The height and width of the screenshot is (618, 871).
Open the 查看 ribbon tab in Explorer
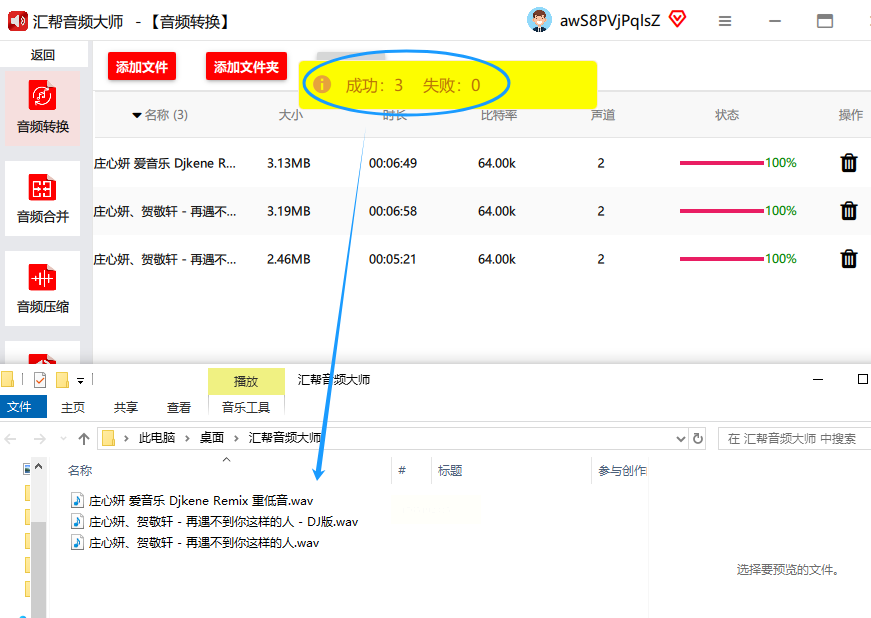[179, 408]
